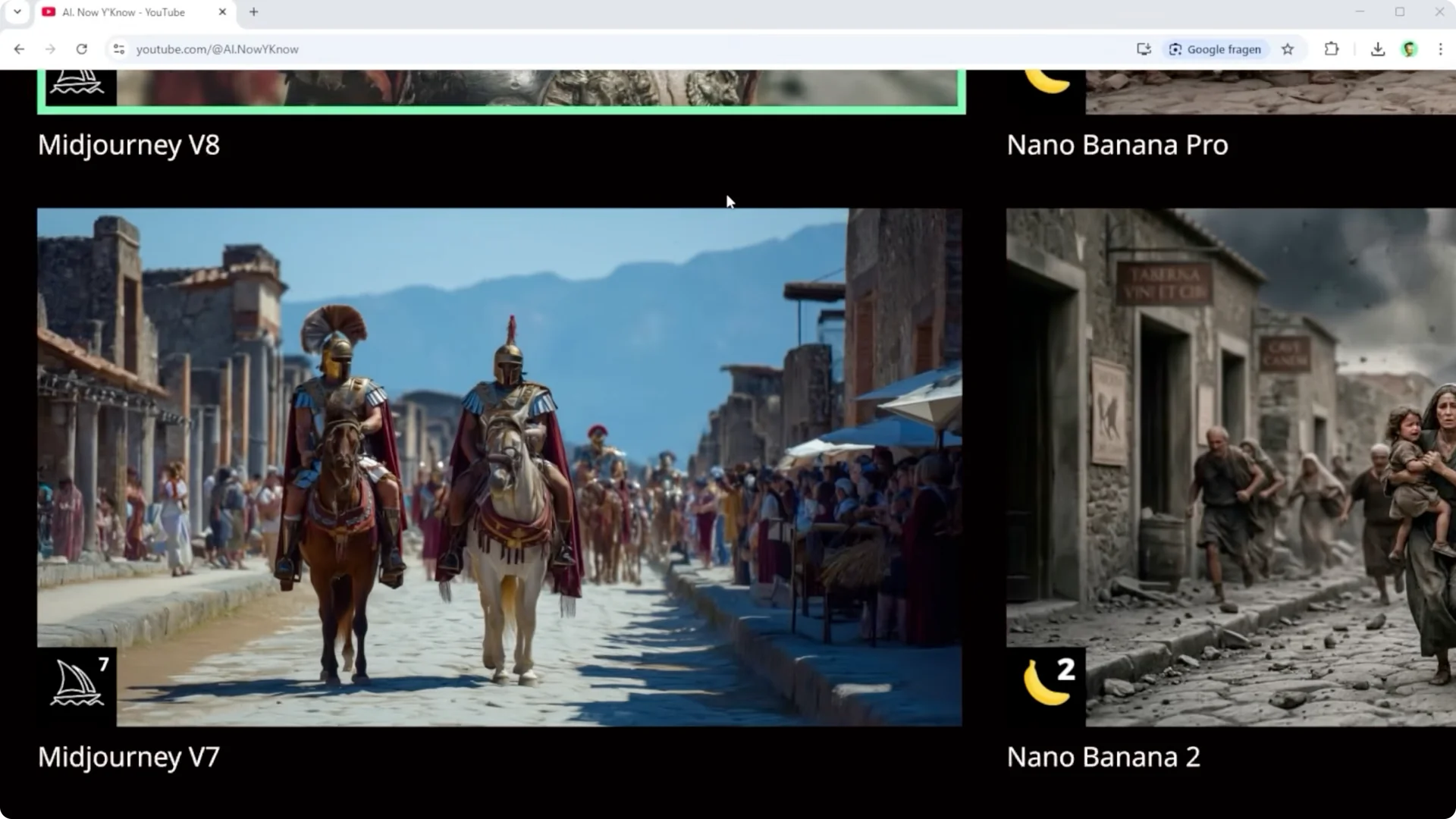
Task: Navigate back with the back arrow
Action: pos(19,49)
